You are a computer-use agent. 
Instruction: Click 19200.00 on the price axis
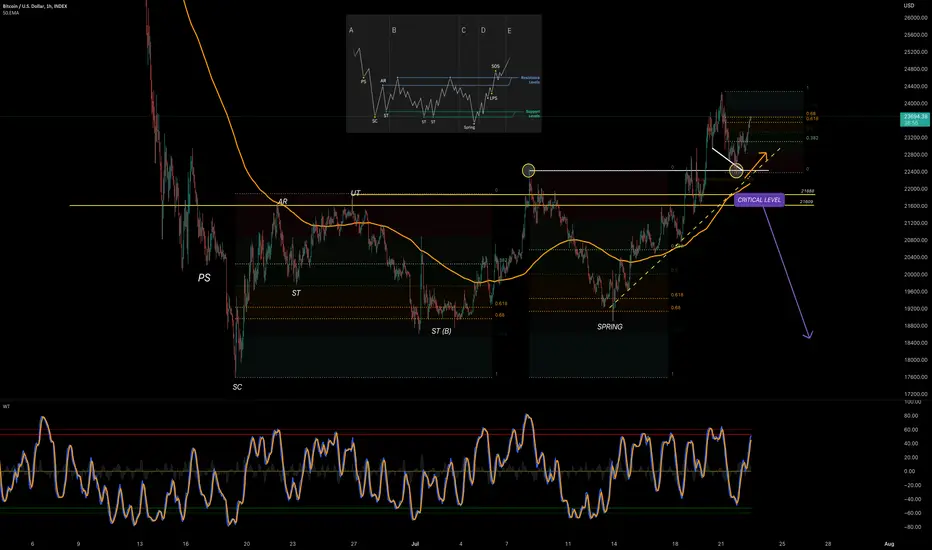[916, 309]
